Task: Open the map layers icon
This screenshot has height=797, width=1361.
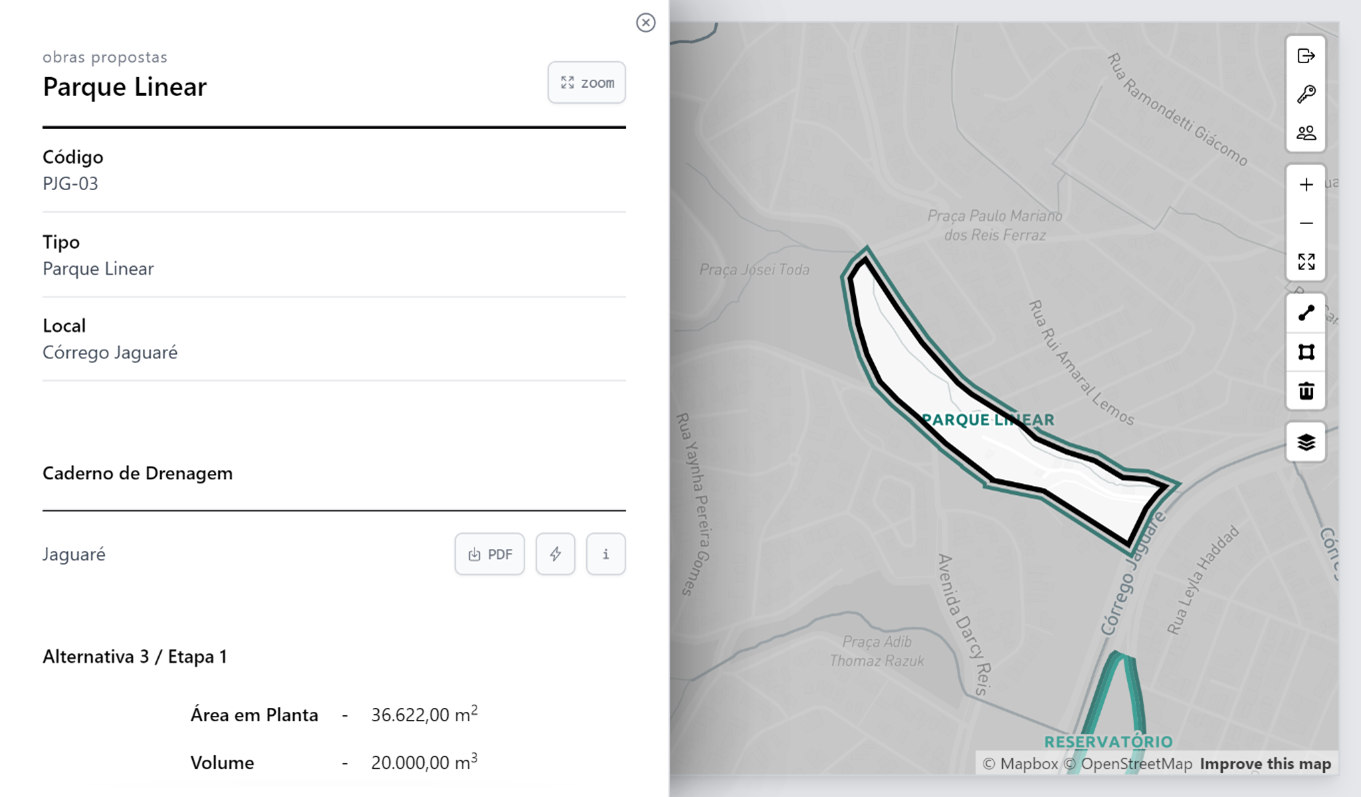Action: 1306,442
